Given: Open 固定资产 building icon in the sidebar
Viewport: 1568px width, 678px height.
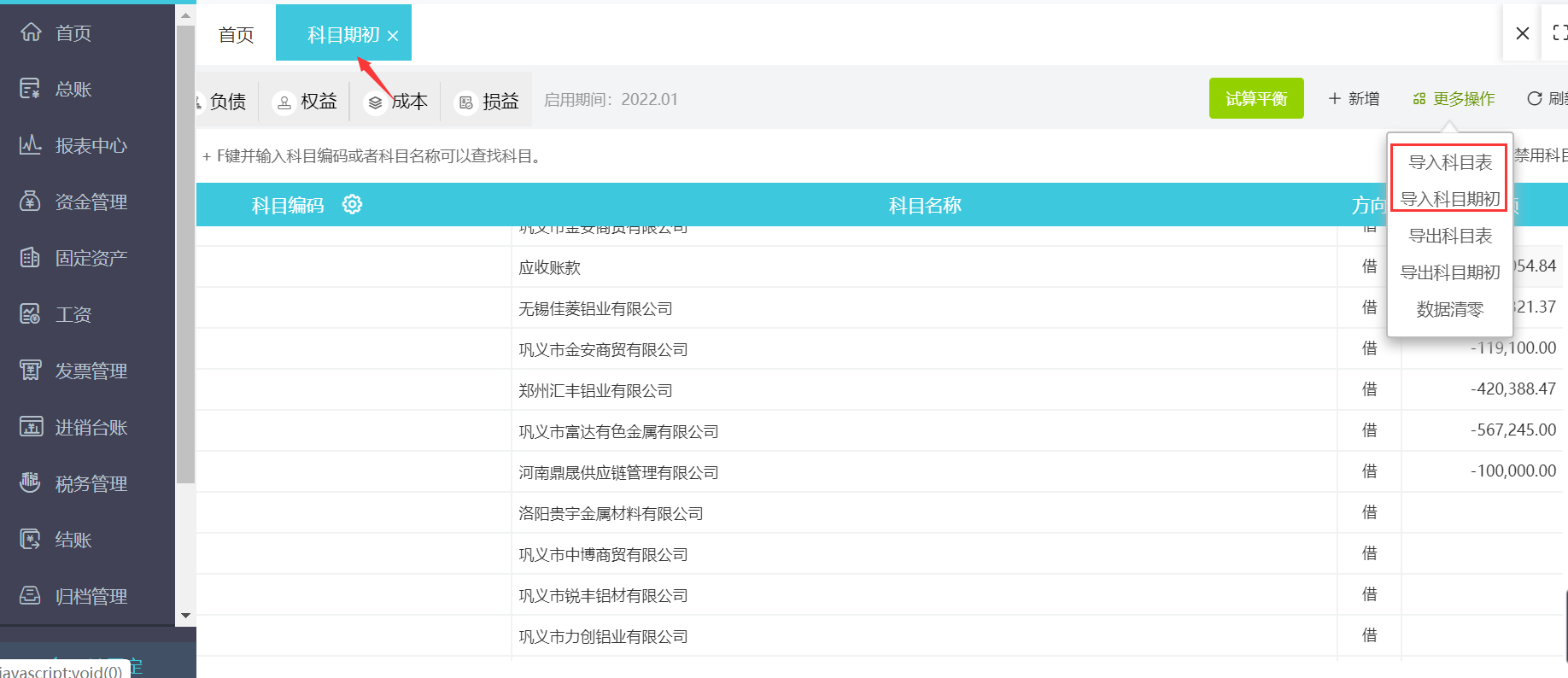Looking at the screenshot, I should point(31,258).
